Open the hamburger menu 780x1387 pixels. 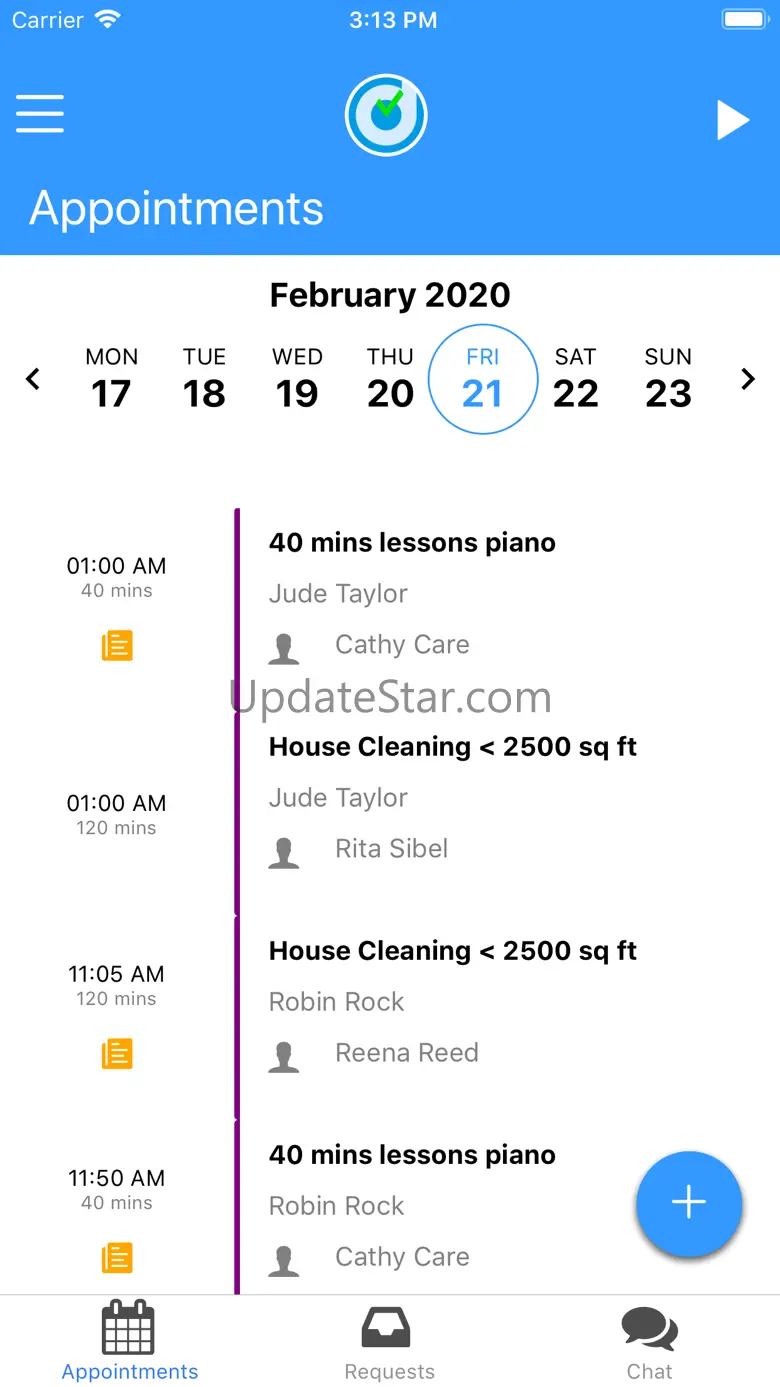[40, 114]
